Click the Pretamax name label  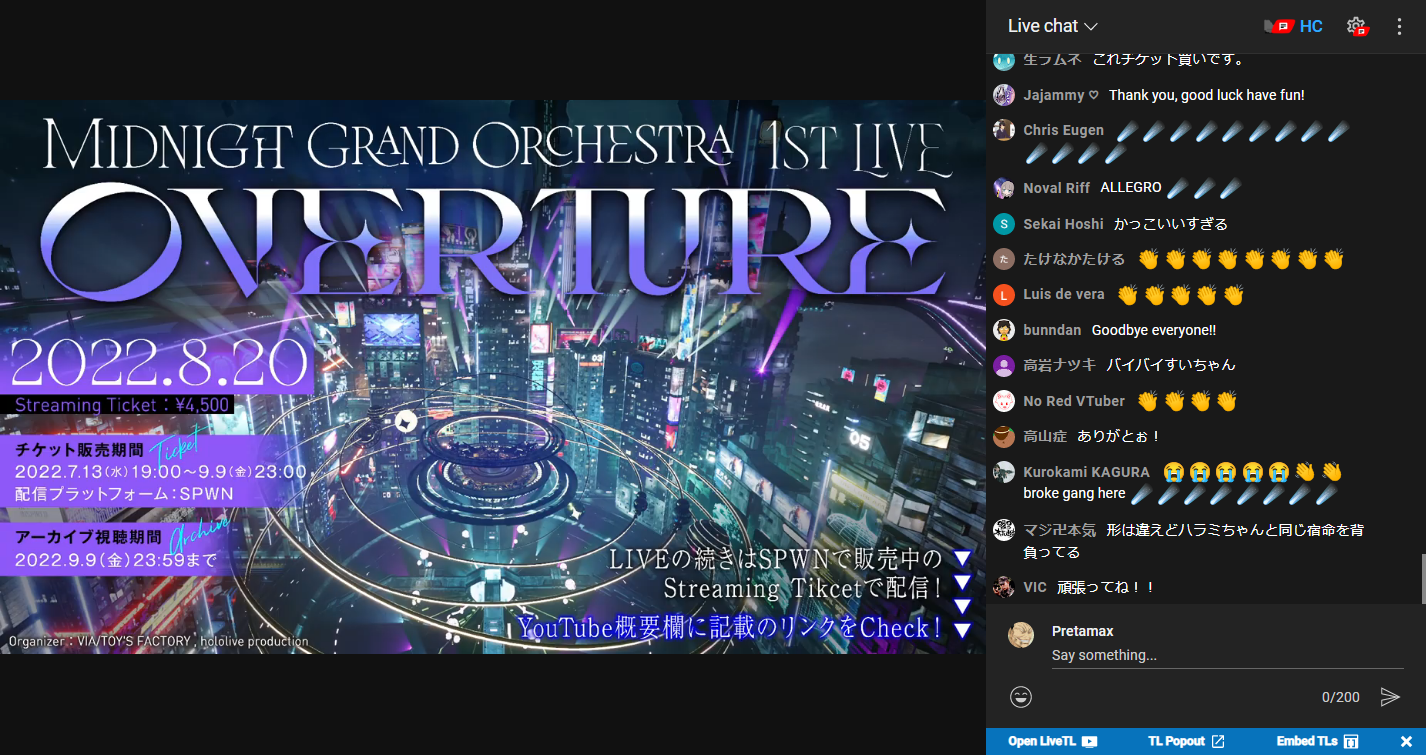coord(1082,631)
